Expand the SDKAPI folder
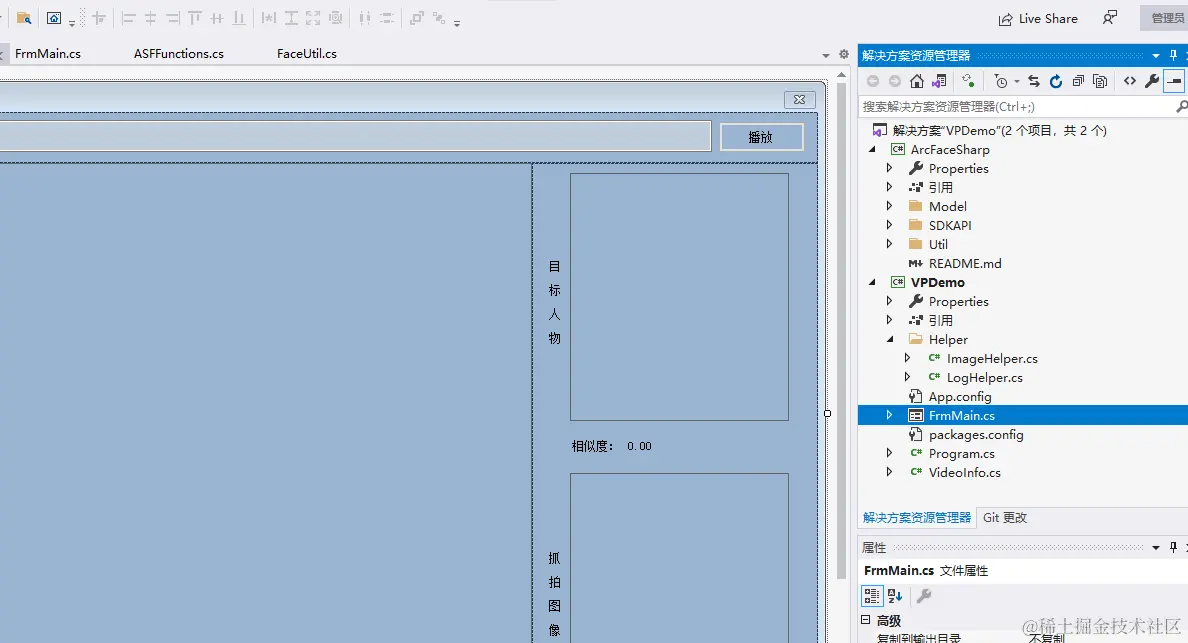 click(889, 225)
